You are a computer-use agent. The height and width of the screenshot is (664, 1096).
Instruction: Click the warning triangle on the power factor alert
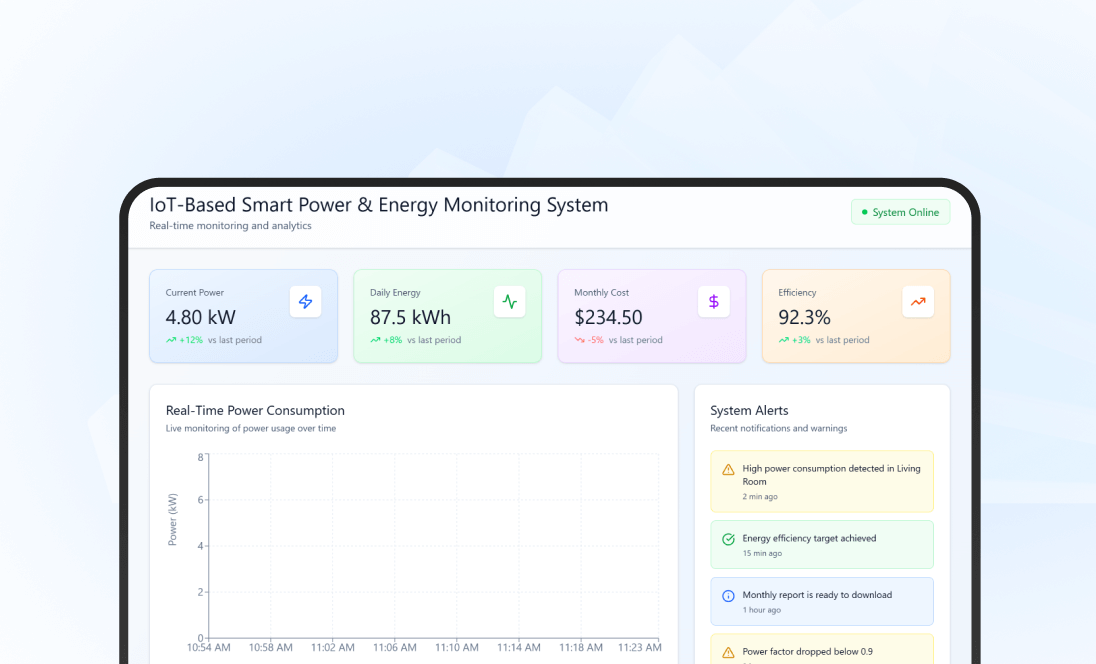coord(727,651)
